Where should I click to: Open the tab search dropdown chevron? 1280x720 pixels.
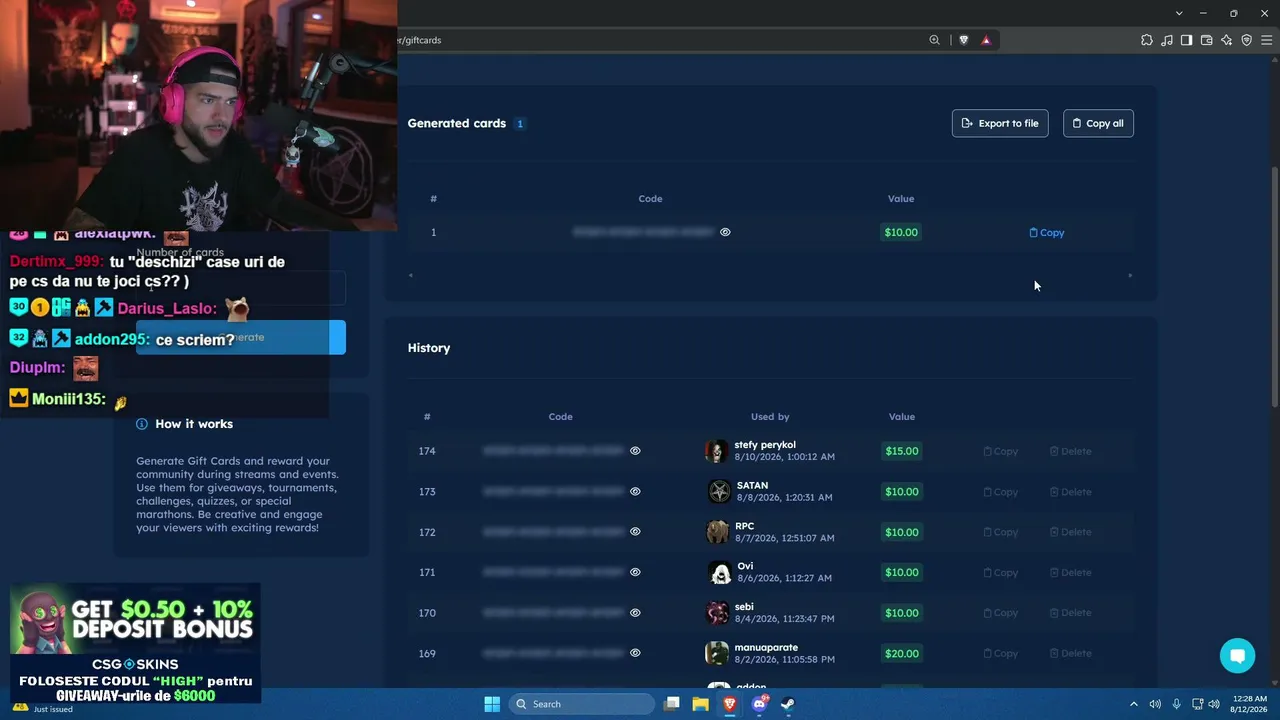click(1179, 13)
